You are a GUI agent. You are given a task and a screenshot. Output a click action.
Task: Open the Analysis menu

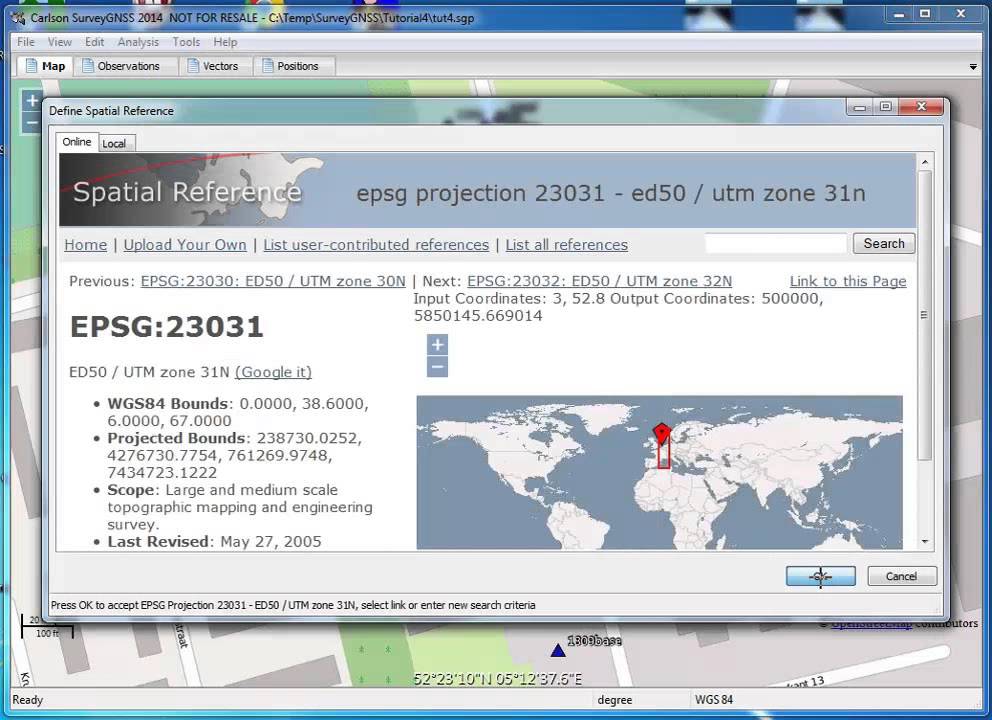(x=138, y=42)
